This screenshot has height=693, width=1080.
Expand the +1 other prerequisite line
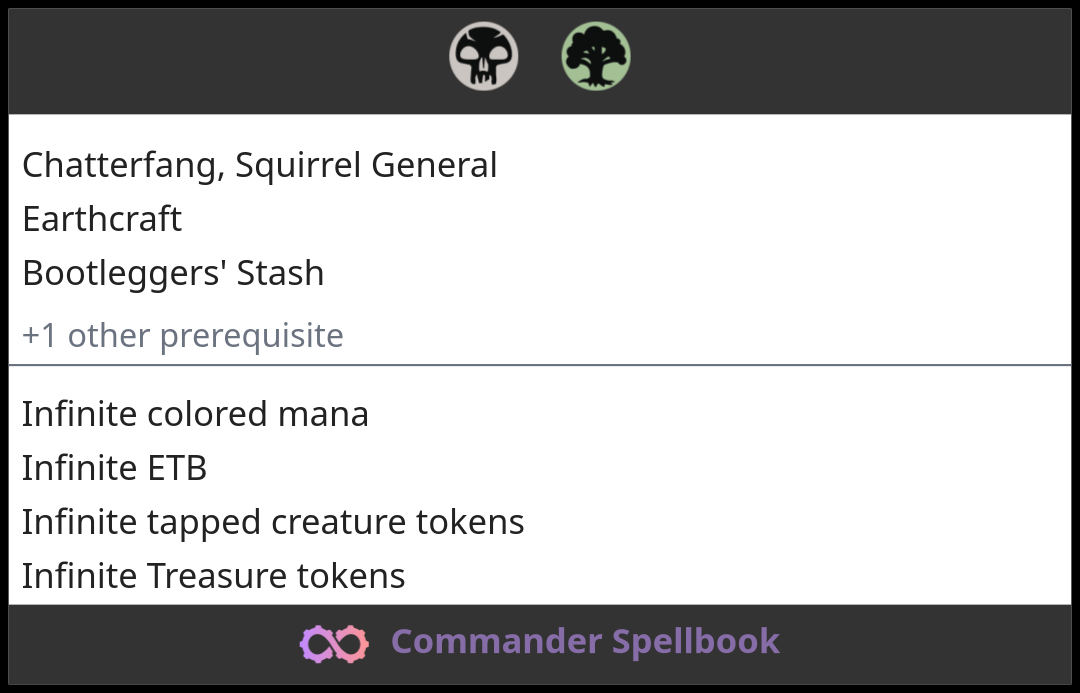click(182, 335)
